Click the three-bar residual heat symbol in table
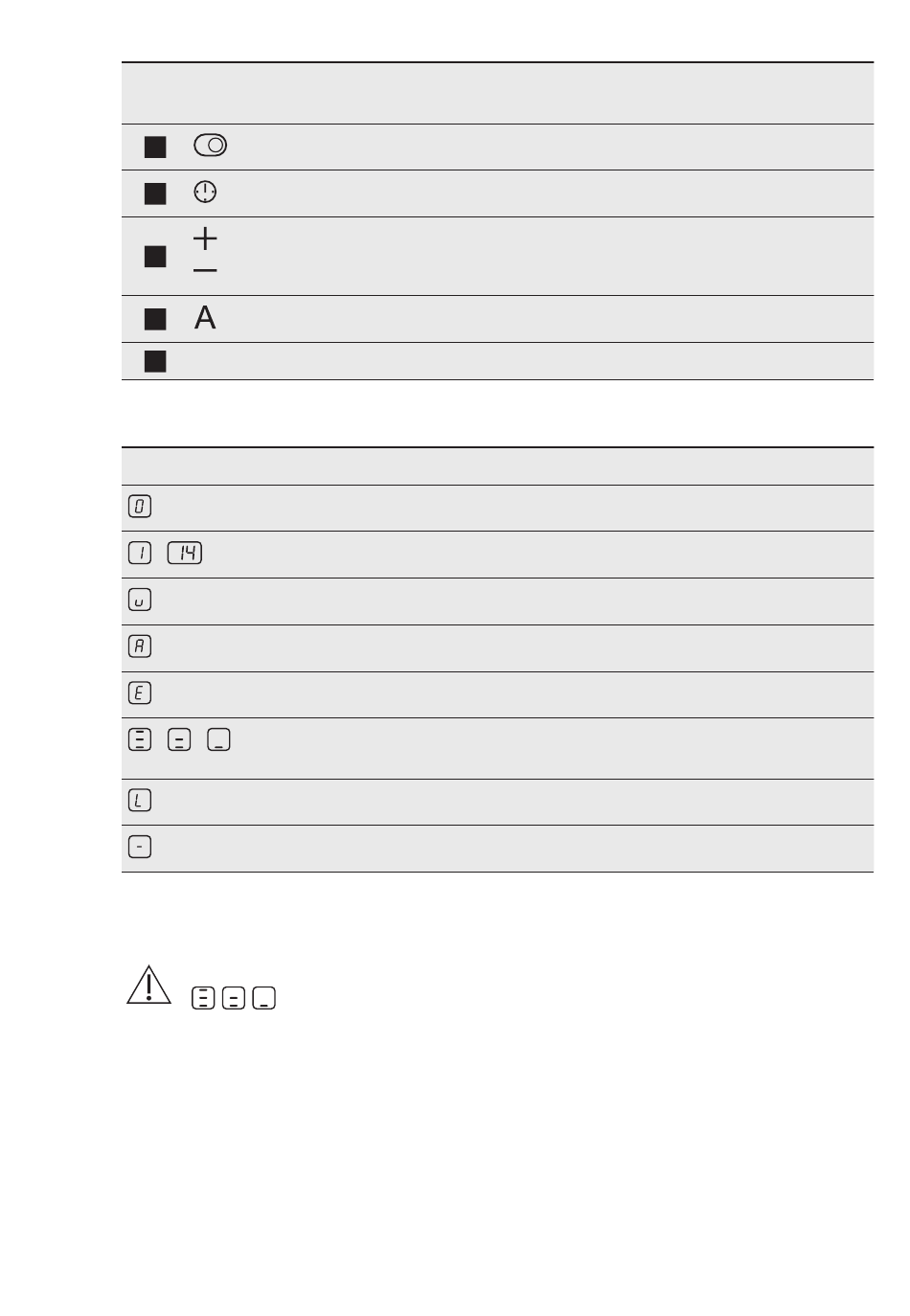The width and height of the screenshot is (910, 1316). (x=140, y=739)
